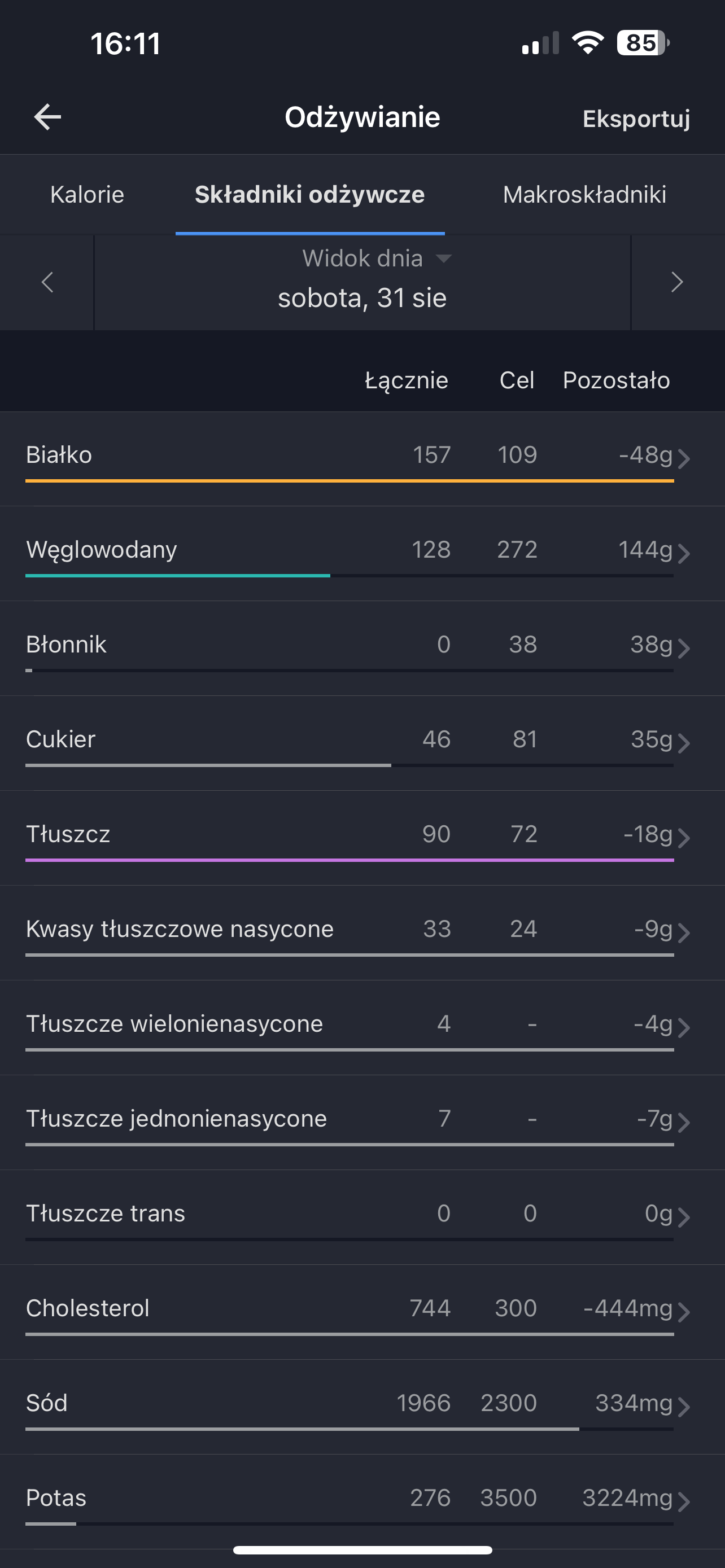Tap the Eksportuj button
Viewport: 725px width, 1568px height.
pos(636,119)
